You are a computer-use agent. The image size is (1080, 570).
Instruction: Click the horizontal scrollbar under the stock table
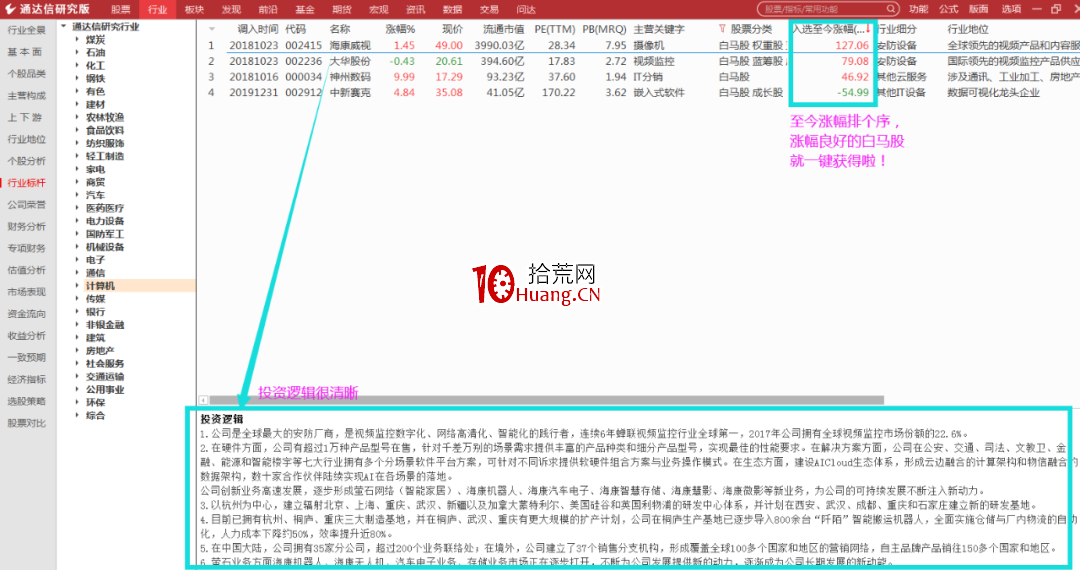tap(546, 400)
